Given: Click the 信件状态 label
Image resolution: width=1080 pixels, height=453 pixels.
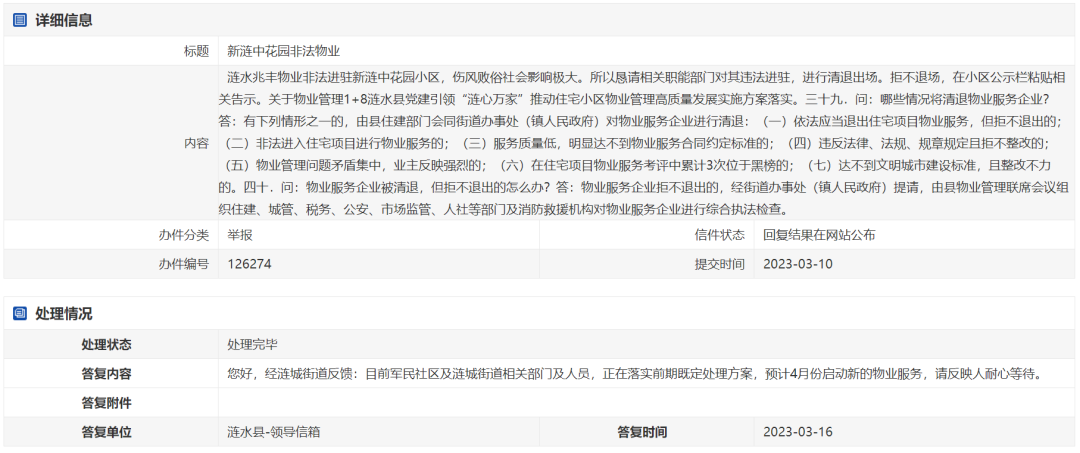Looking at the screenshot, I should tap(719, 235).
